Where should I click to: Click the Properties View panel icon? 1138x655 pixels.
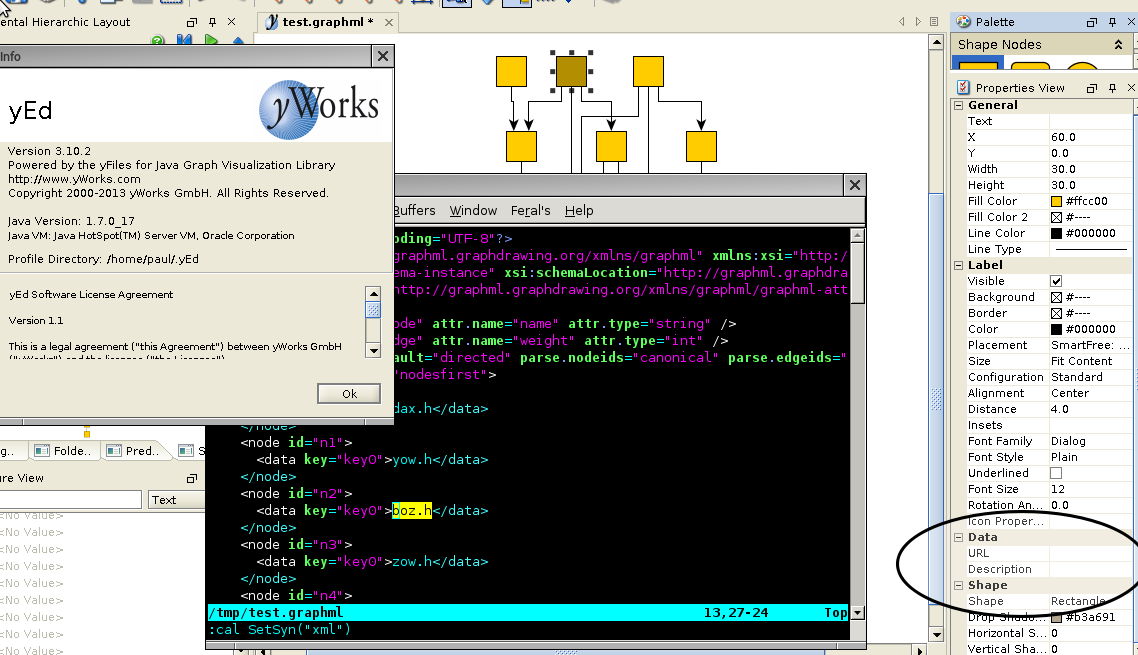963,87
